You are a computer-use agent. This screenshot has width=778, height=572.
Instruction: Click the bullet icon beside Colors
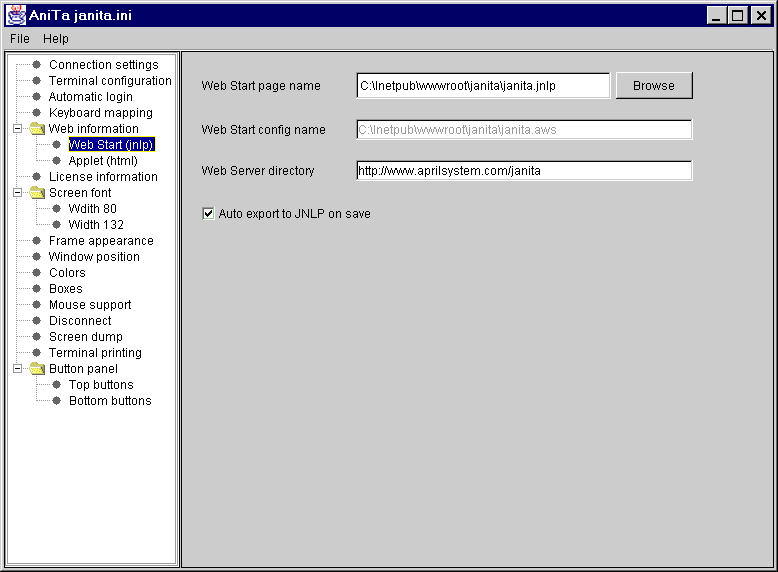coord(36,272)
